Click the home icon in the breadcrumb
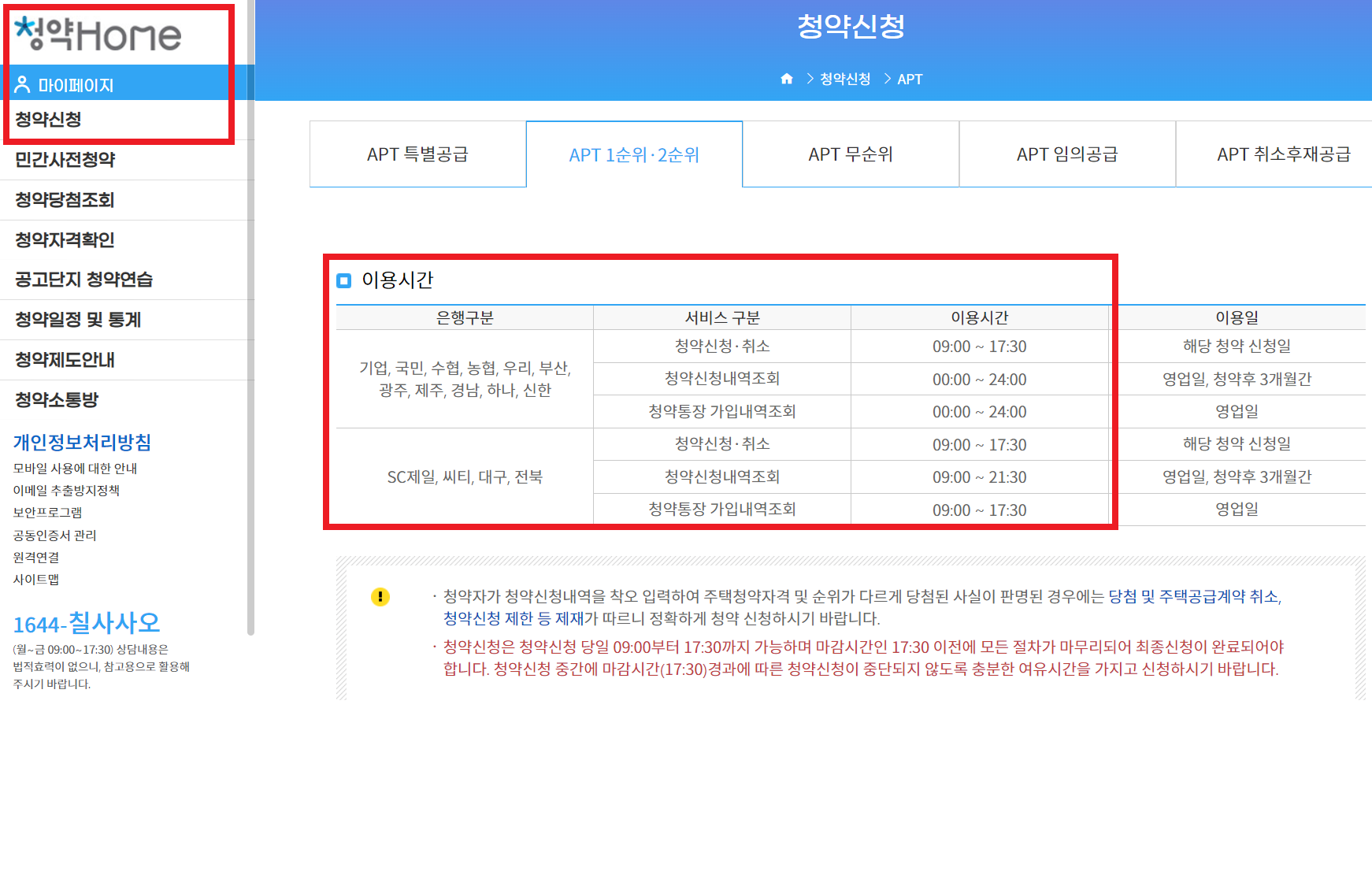 786,79
